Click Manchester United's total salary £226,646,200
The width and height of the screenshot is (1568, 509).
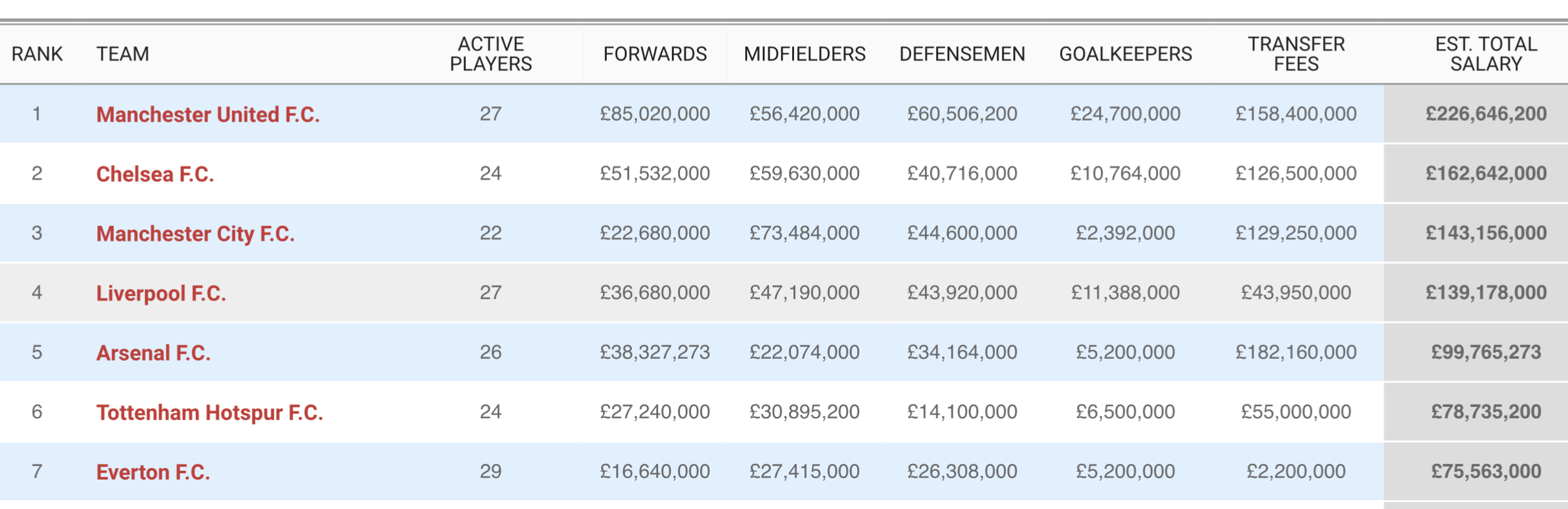point(1486,114)
